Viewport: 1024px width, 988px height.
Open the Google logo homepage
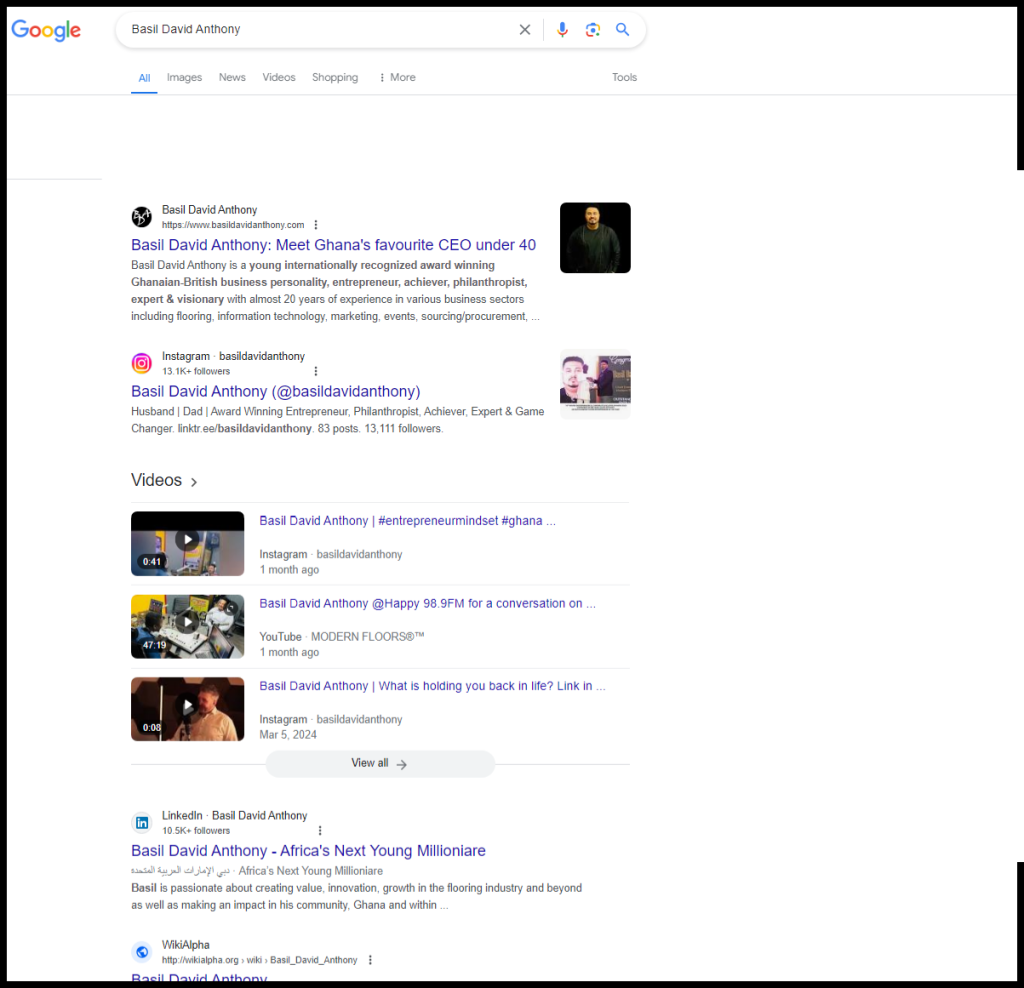46,30
